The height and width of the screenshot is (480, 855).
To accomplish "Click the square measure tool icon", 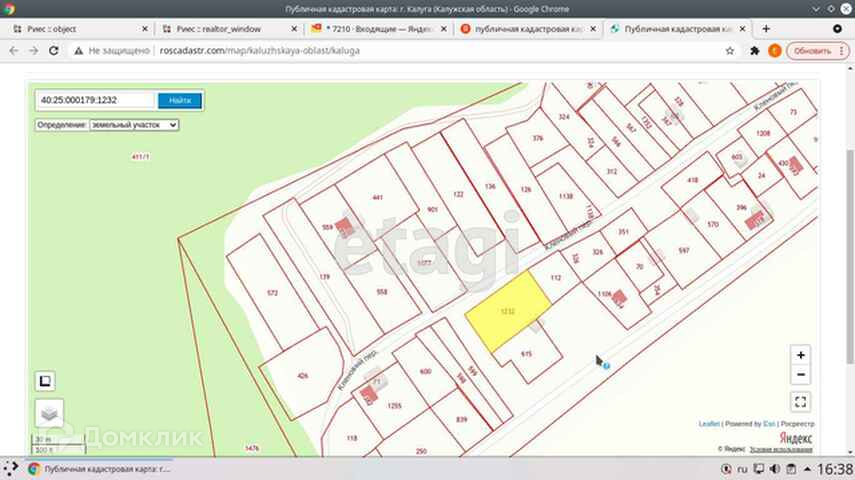I will (45, 380).
